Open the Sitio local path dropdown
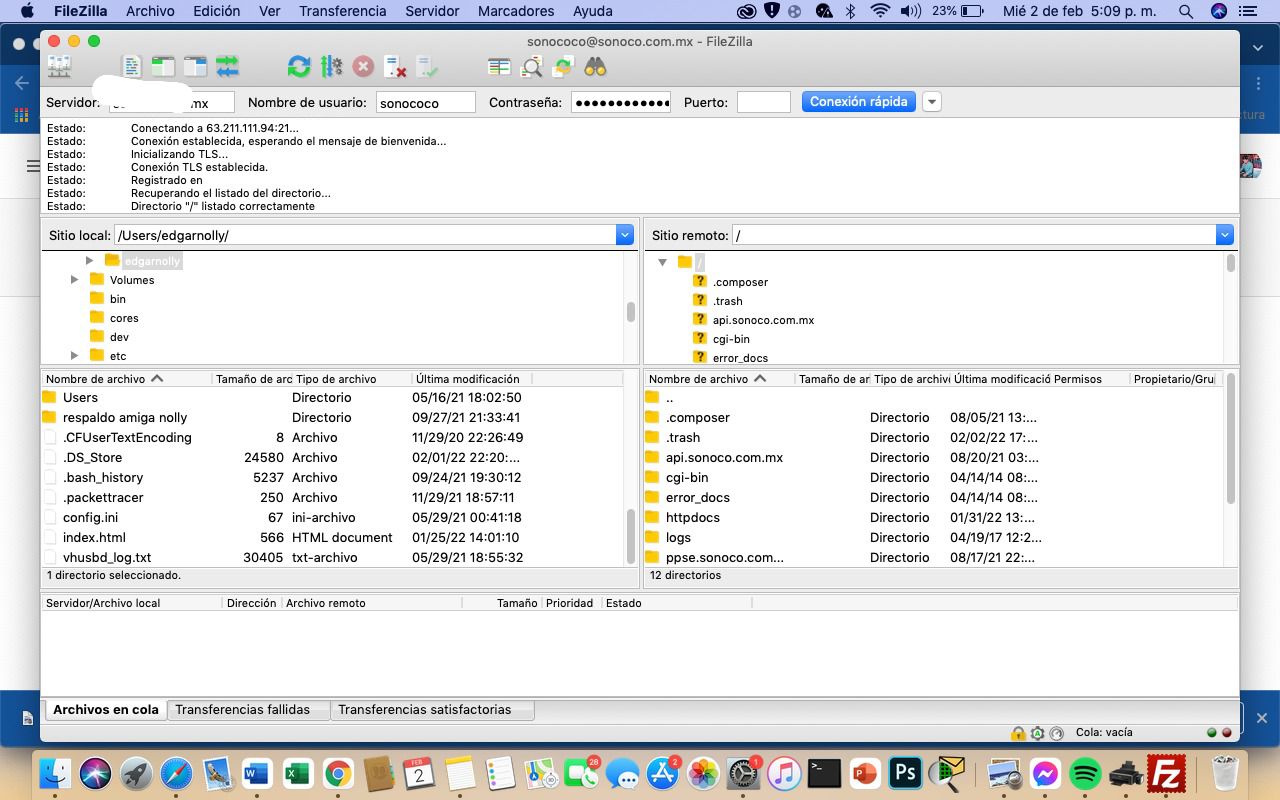 [x=625, y=235]
